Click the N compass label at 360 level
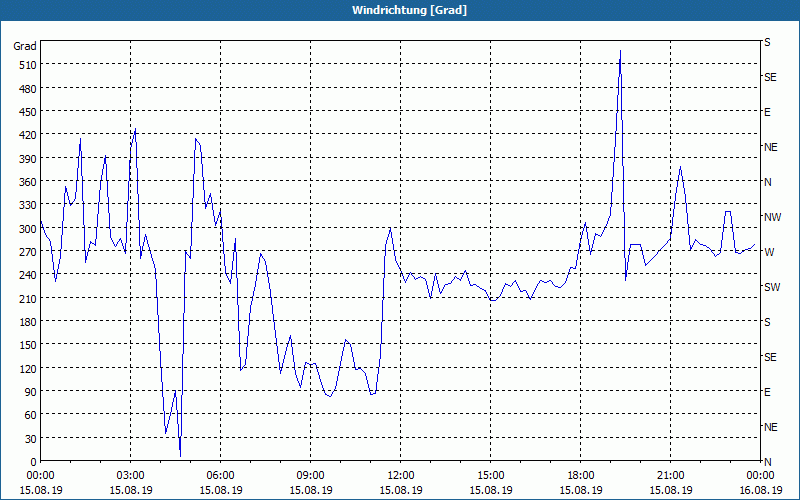Viewport: 800px width, 500px height. click(x=767, y=182)
